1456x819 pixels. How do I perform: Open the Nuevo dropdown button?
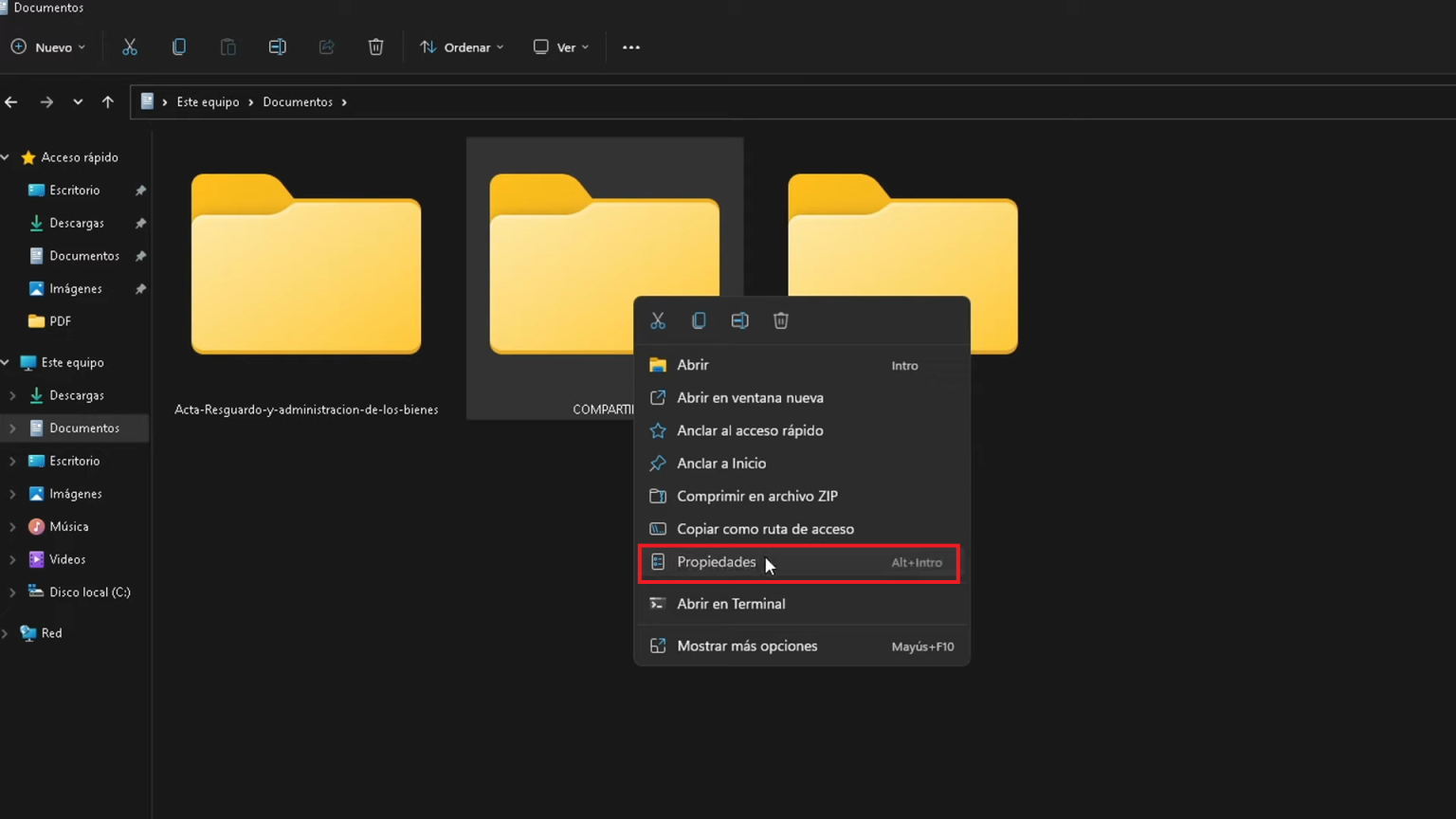[x=48, y=47]
